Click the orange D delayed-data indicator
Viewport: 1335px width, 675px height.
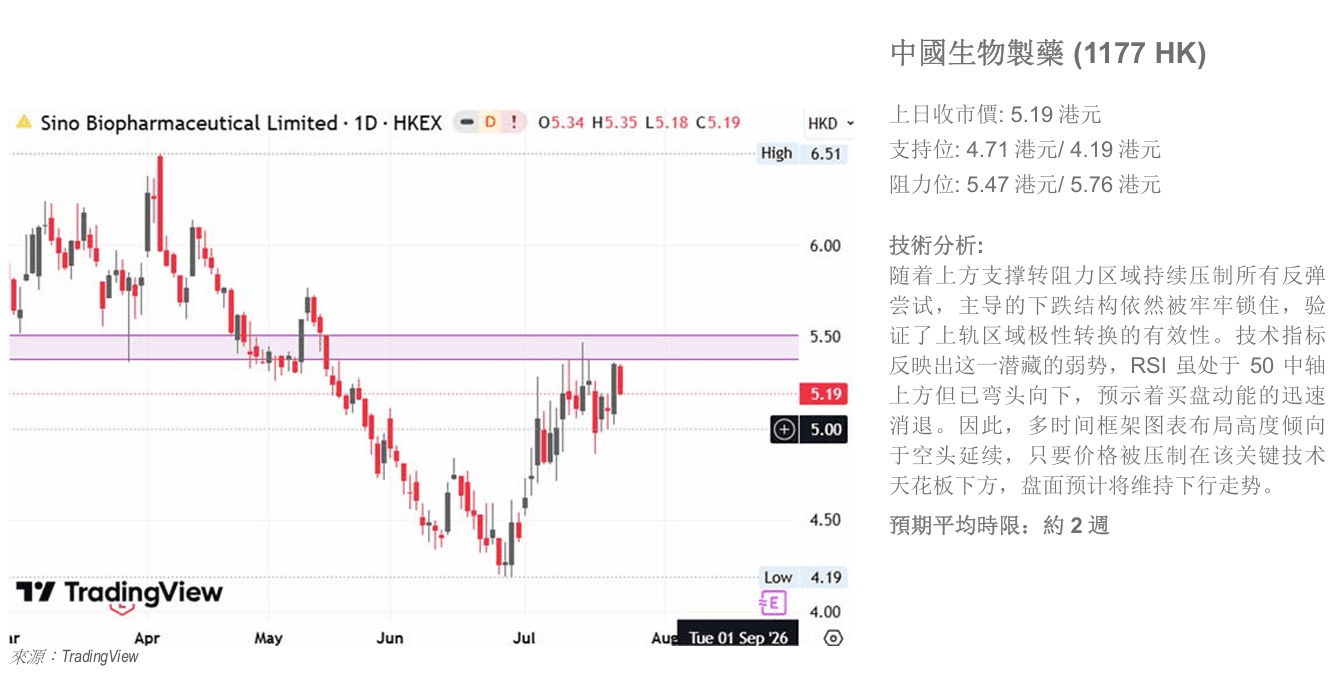[490, 123]
